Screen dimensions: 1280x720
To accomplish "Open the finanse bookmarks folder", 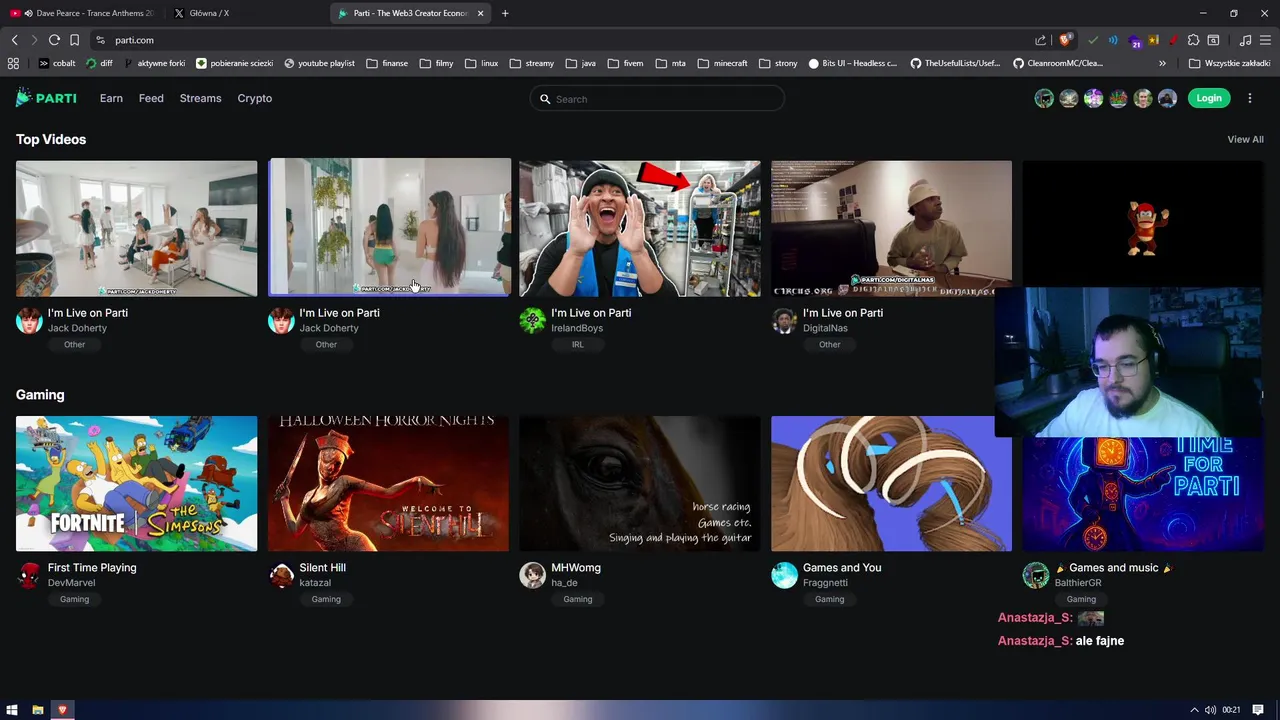I will coord(387,63).
